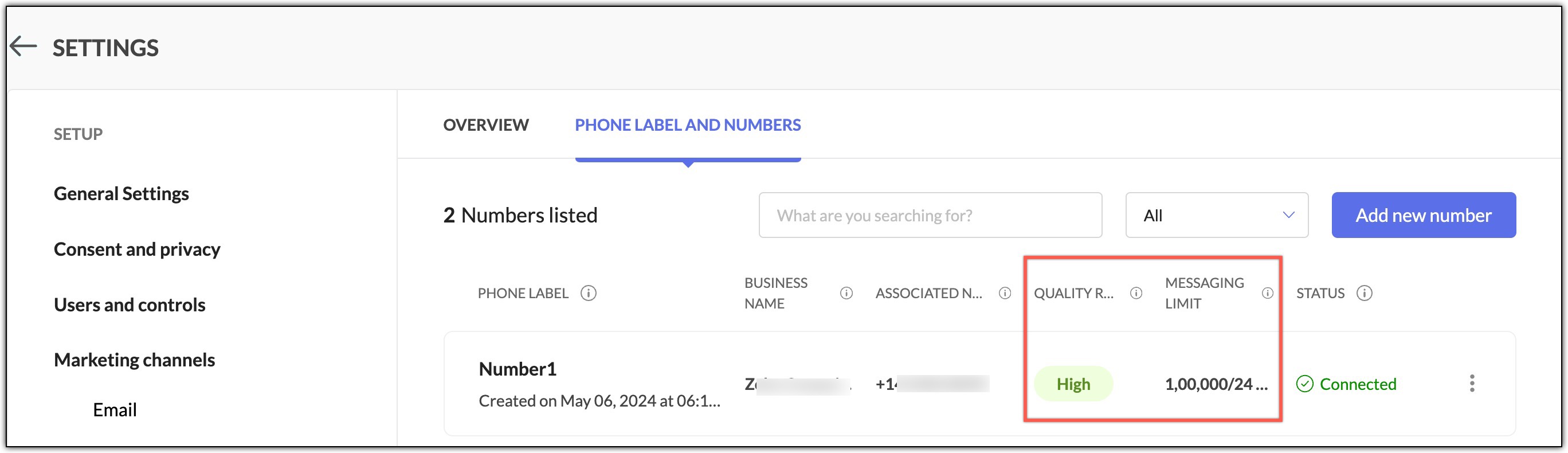
Task: View Quality R... column info icon
Action: coord(1136,294)
